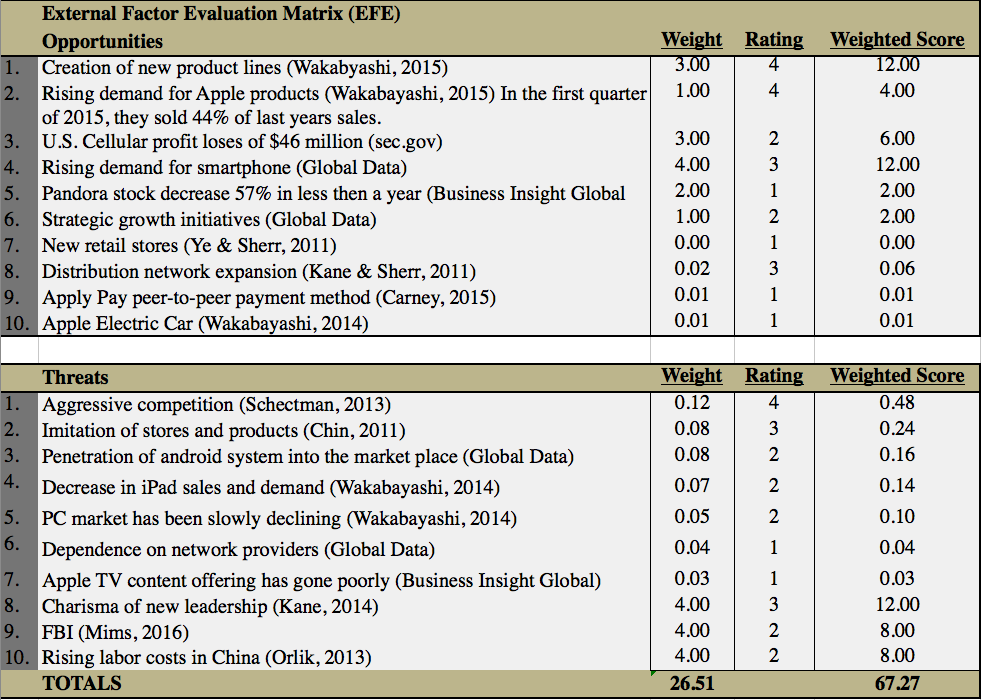
Task: Select the 'Dependence on network providers' cell
Action: (238, 549)
